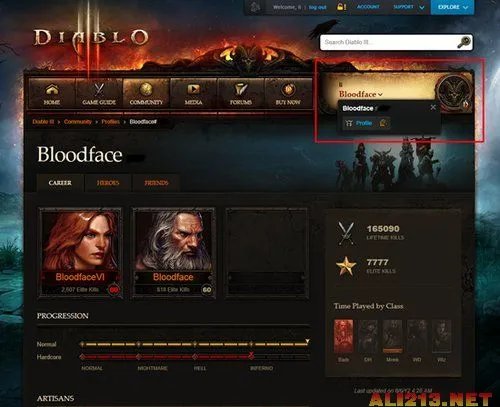The width and height of the screenshot is (500, 407).
Task: Switch to the Friends tab
Action: pos(156,183)
